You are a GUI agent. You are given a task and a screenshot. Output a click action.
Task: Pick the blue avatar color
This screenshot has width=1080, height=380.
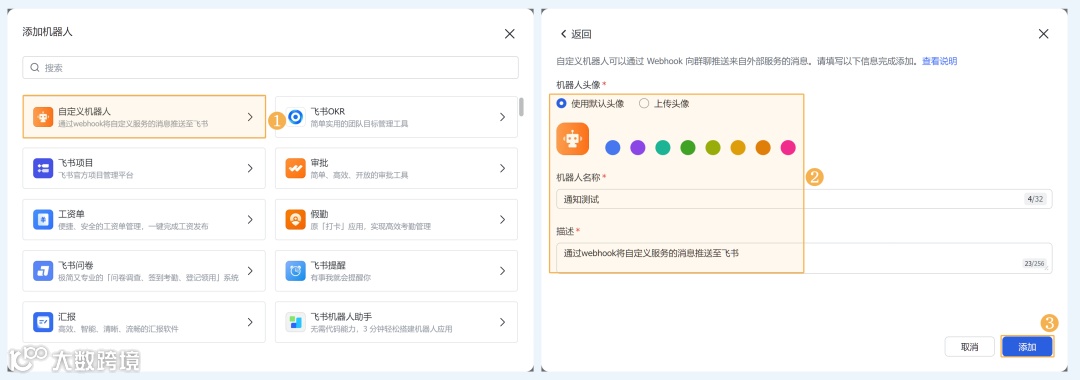pyautogui.click(x=612, y=147)
